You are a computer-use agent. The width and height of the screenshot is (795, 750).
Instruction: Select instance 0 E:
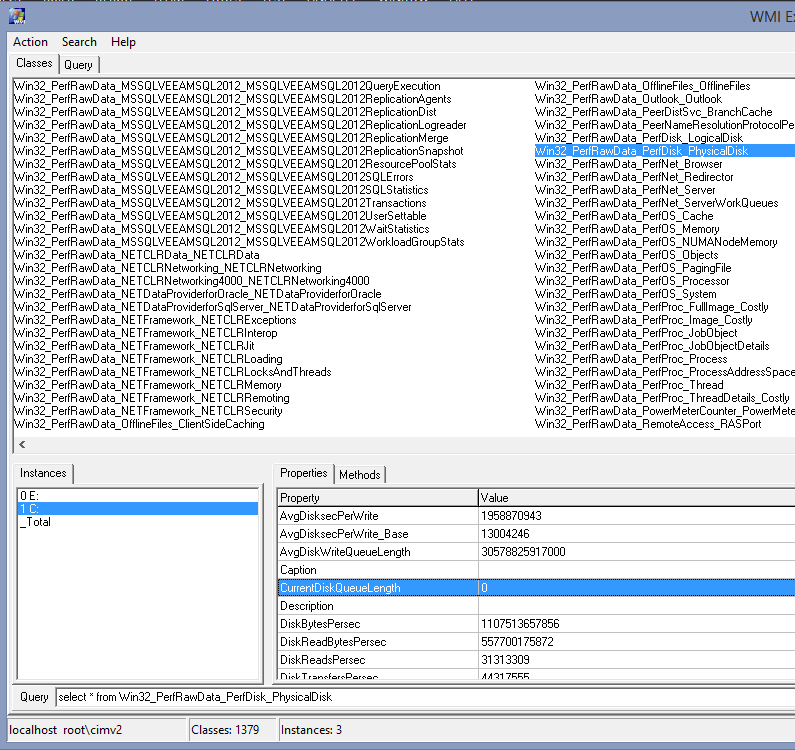pos(137,496)
